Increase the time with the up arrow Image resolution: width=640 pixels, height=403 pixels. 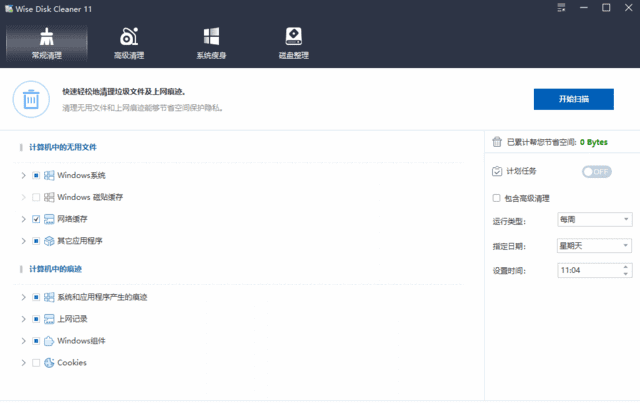click(x=626, y=267)
